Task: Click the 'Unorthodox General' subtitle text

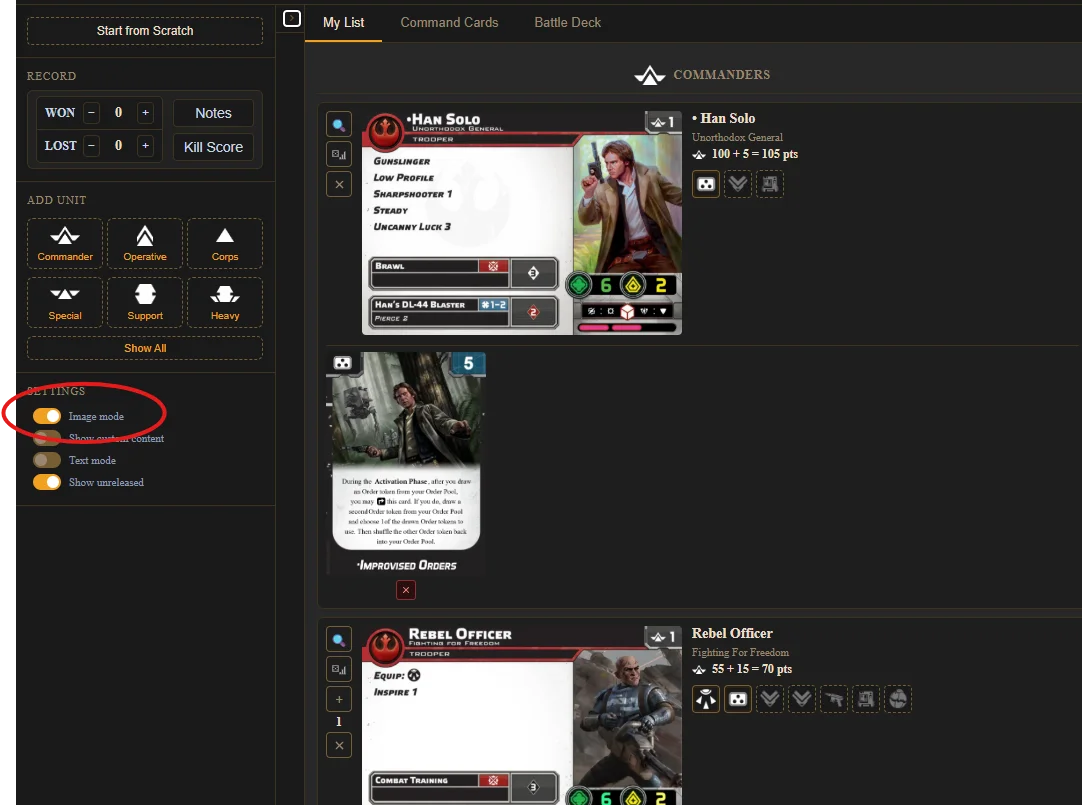Action: [737, 137]
